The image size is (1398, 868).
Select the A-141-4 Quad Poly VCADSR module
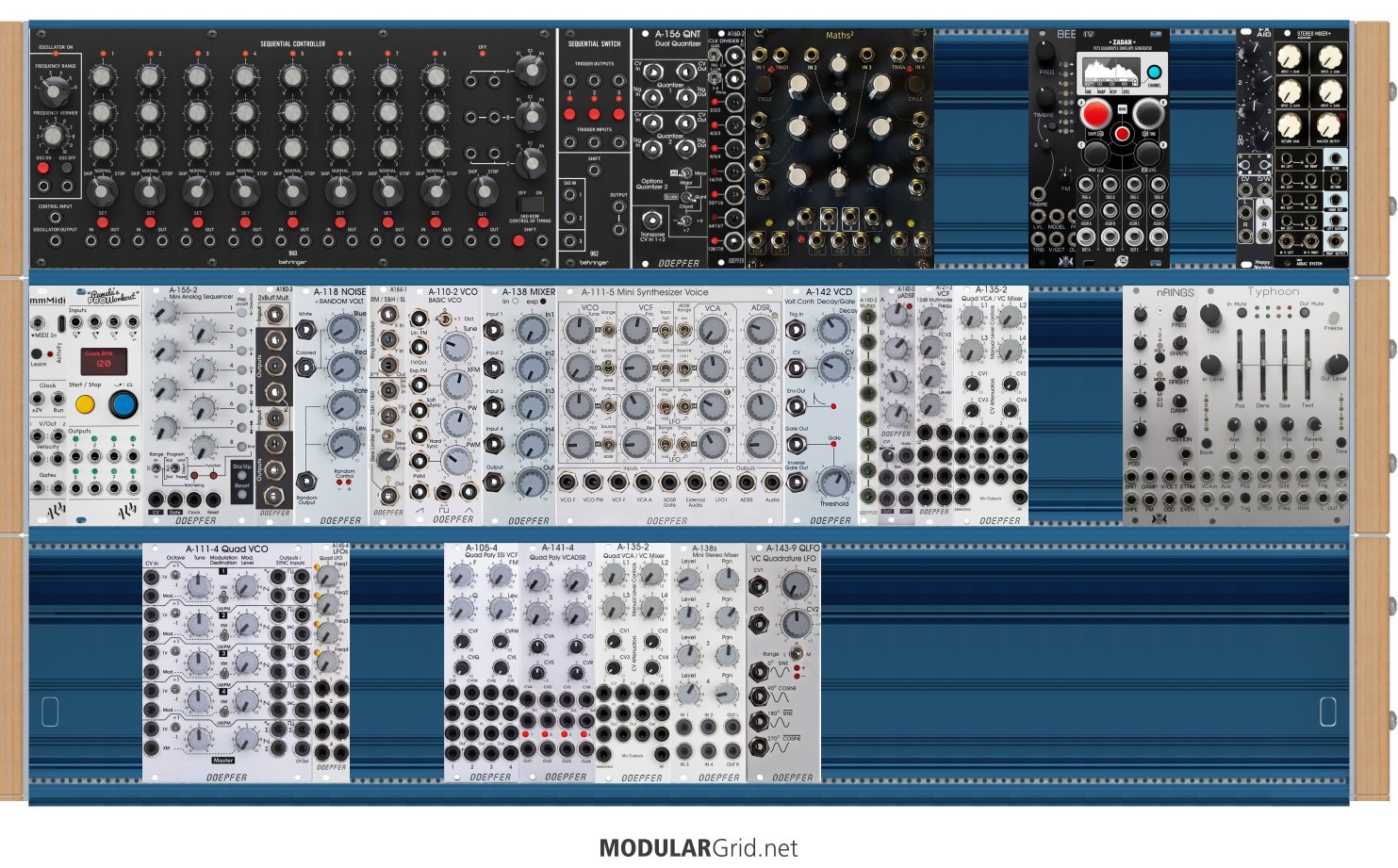point(557,662)
